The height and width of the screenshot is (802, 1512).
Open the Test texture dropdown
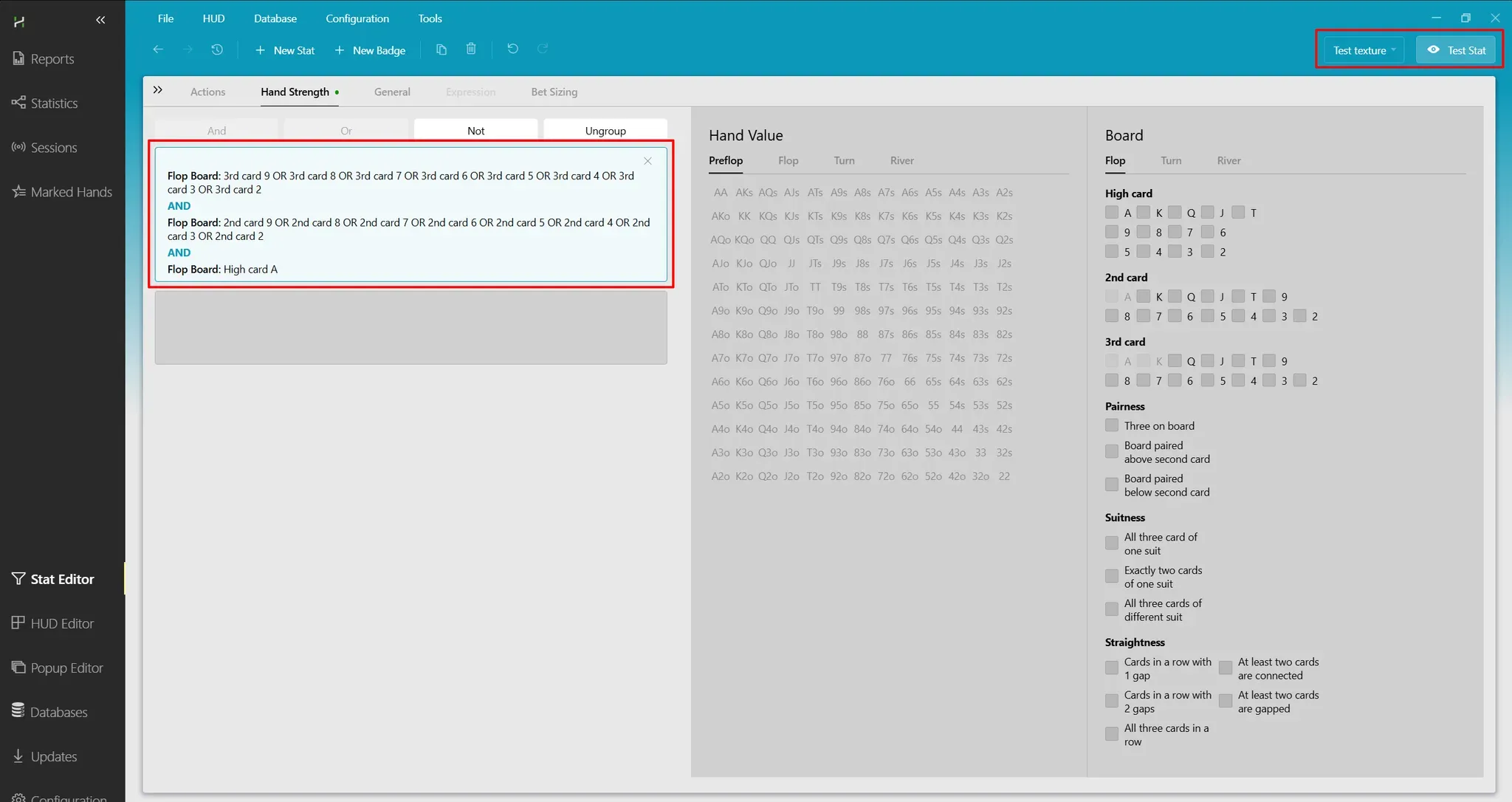[x=1364, y=50]
